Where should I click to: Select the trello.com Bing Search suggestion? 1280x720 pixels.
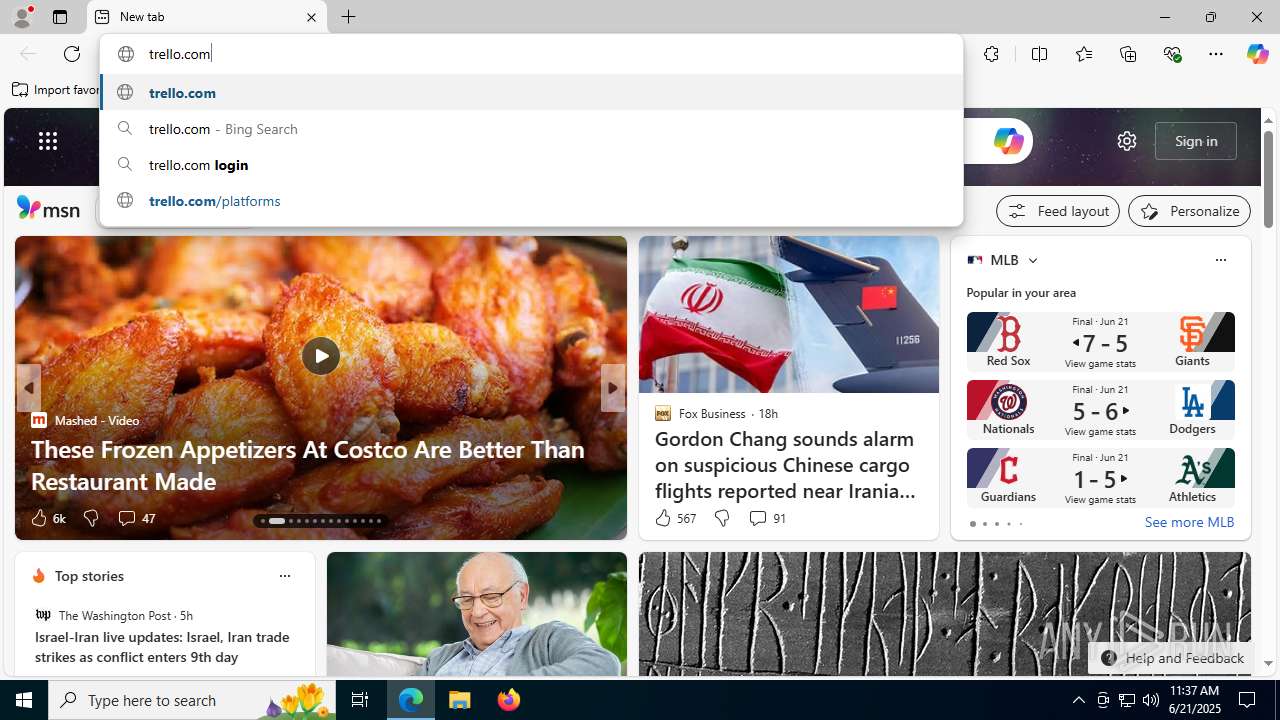tap(531, 129)
